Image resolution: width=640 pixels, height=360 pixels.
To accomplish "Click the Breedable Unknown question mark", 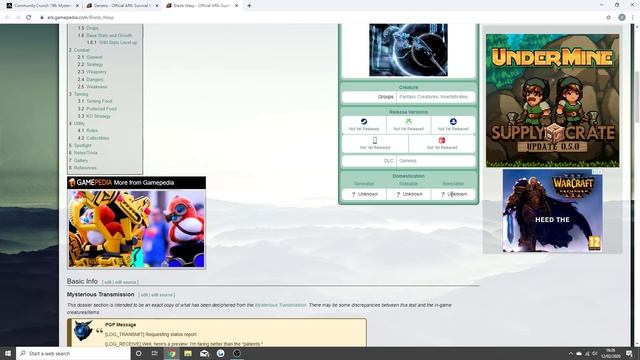I will click(443, 195).
